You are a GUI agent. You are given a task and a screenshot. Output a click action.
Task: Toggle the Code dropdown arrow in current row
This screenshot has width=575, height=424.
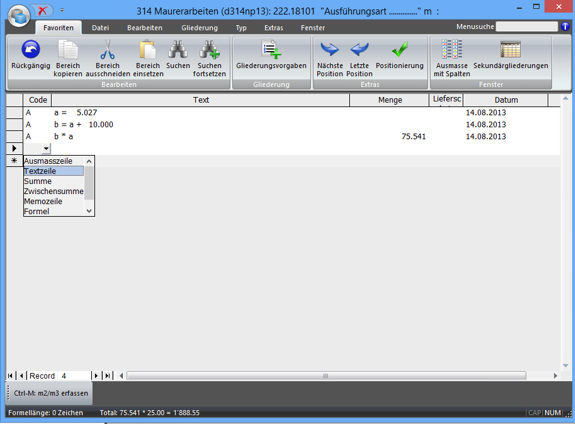pyautogui.click(x=46, y=149)
